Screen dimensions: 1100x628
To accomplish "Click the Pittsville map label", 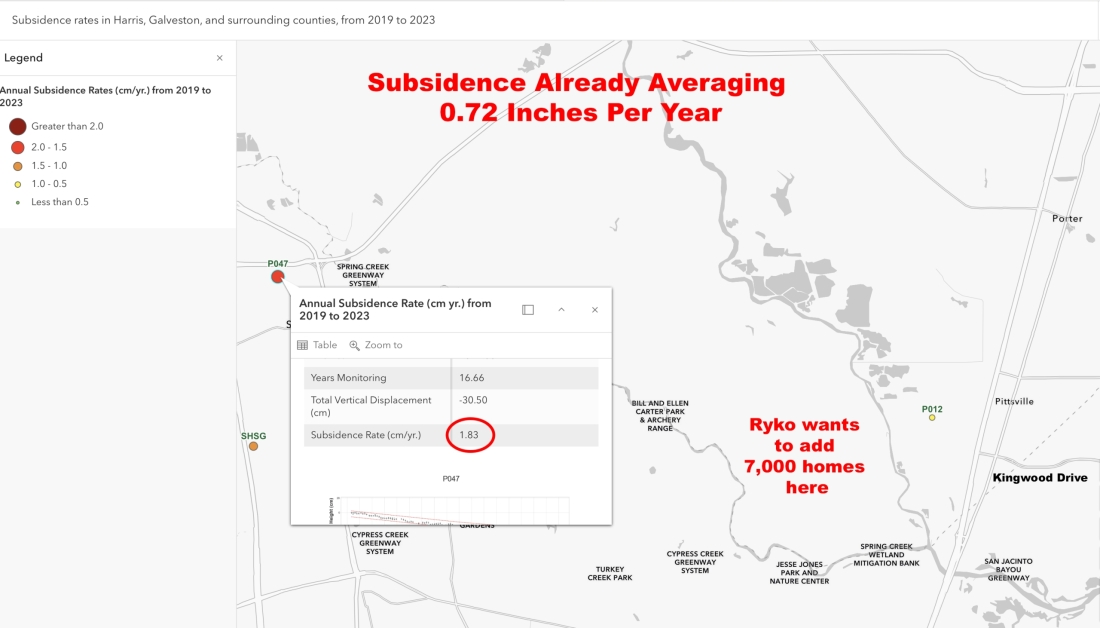I will (1014, 401).
